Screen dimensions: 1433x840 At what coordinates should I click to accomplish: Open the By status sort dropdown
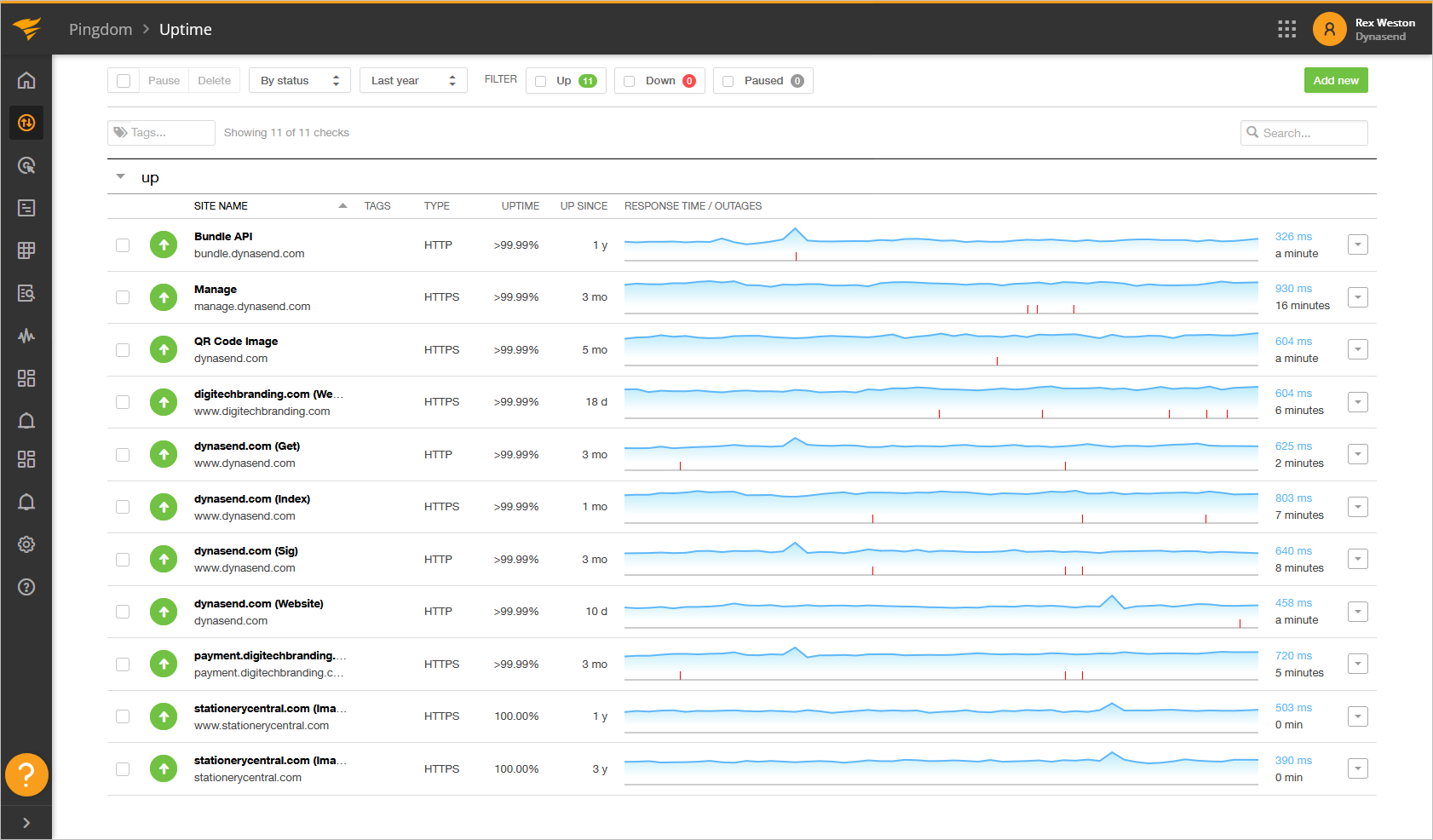(x=300, y=81)
